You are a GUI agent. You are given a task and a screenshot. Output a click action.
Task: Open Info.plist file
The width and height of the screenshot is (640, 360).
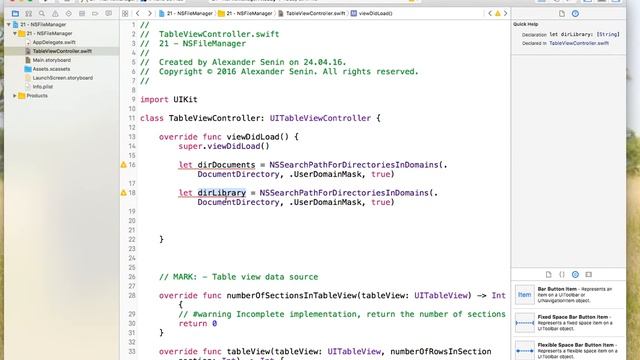point(42,87)
